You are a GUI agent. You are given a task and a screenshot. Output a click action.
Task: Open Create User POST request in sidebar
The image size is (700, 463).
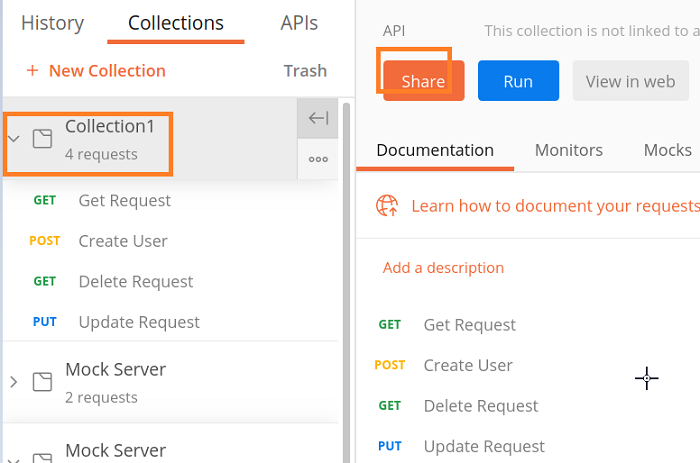coord(122,241)
